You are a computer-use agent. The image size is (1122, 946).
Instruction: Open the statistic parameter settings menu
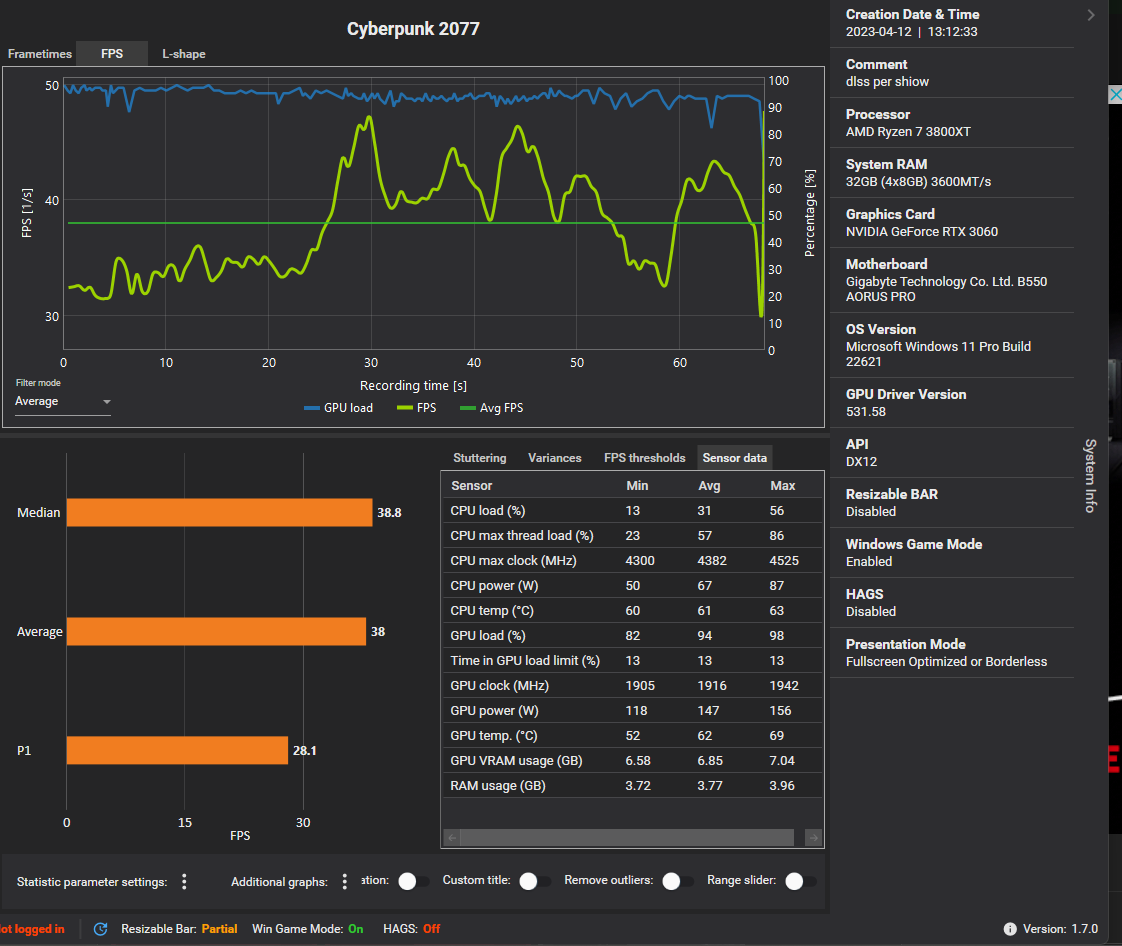(x=184, y=882)
